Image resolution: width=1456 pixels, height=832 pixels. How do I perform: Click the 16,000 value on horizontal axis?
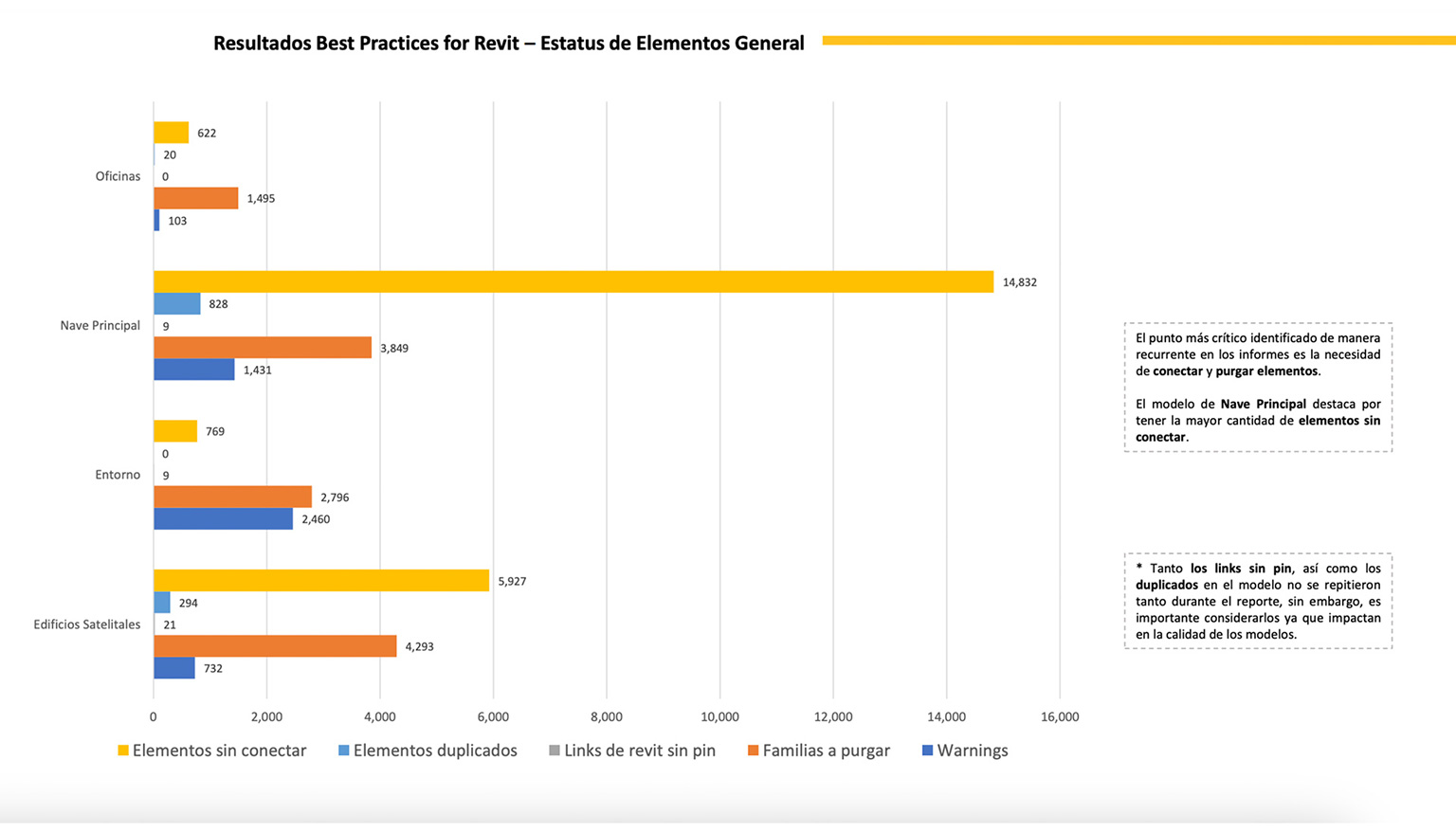click(x=1060, y=717)
